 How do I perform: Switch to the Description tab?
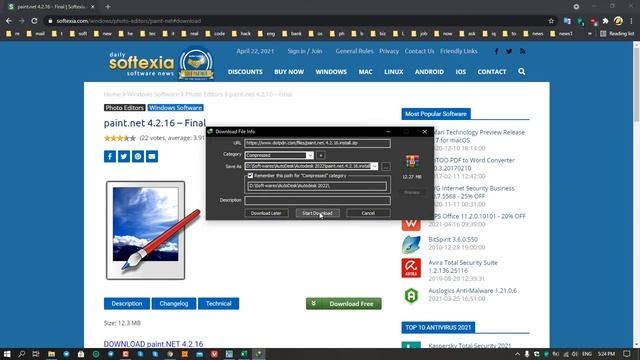pos(127,304)
